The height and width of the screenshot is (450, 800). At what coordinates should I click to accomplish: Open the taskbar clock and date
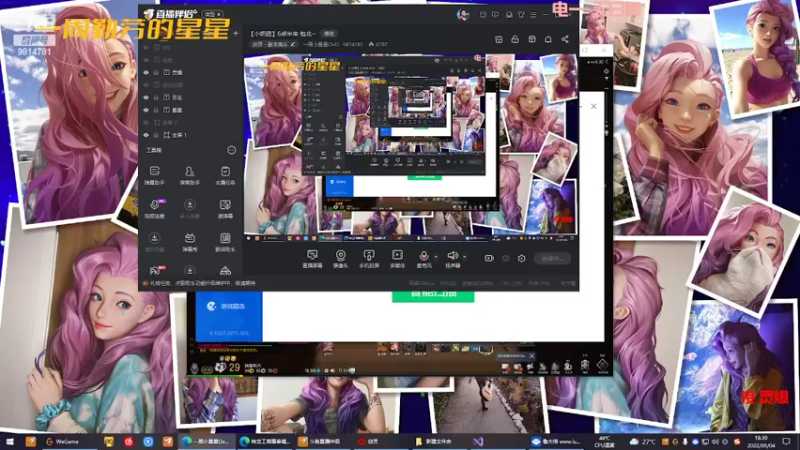click(x=761, y=441)
